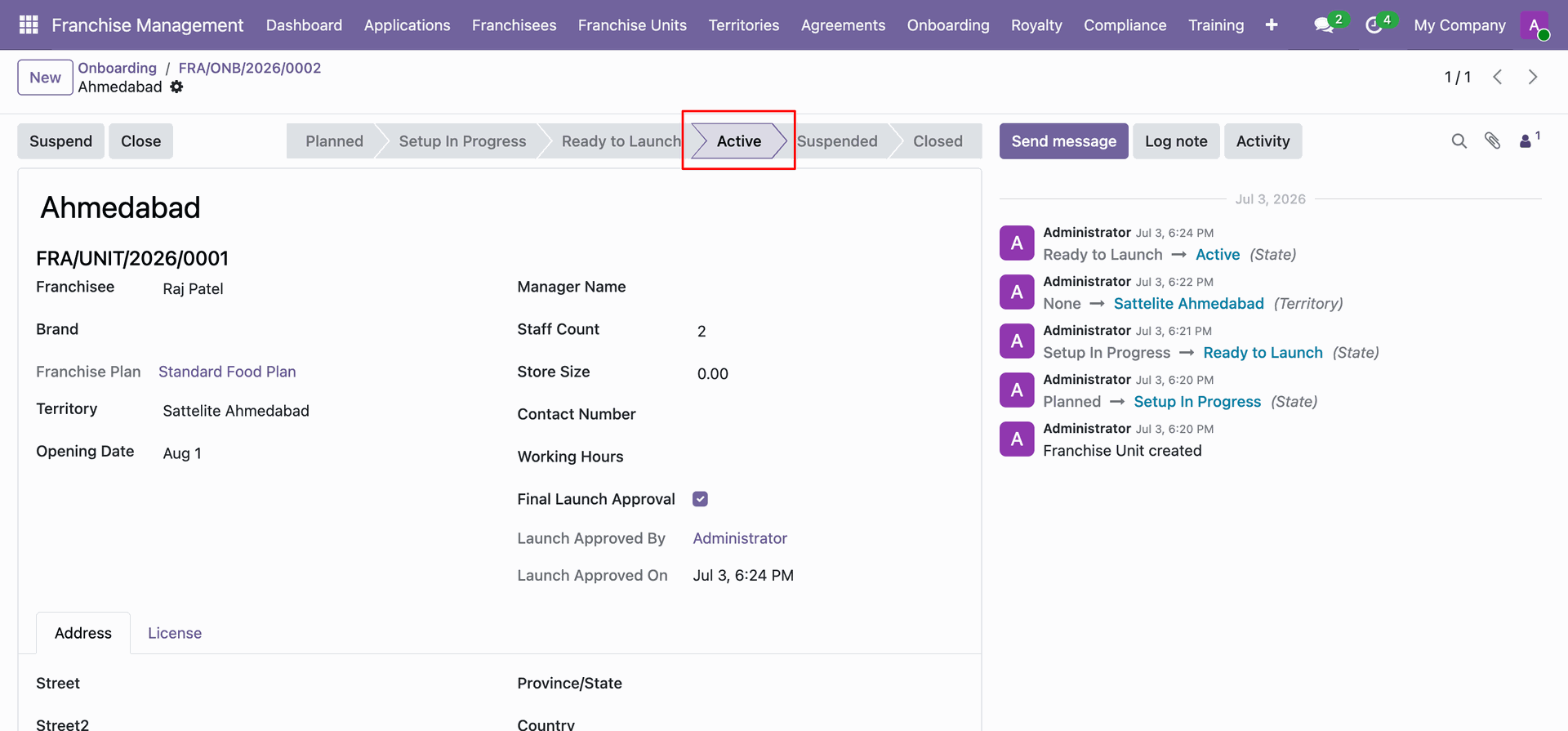Open the Onboarding menu
The width and height of the screenshot is (1568, 731).
click(947, 25)
